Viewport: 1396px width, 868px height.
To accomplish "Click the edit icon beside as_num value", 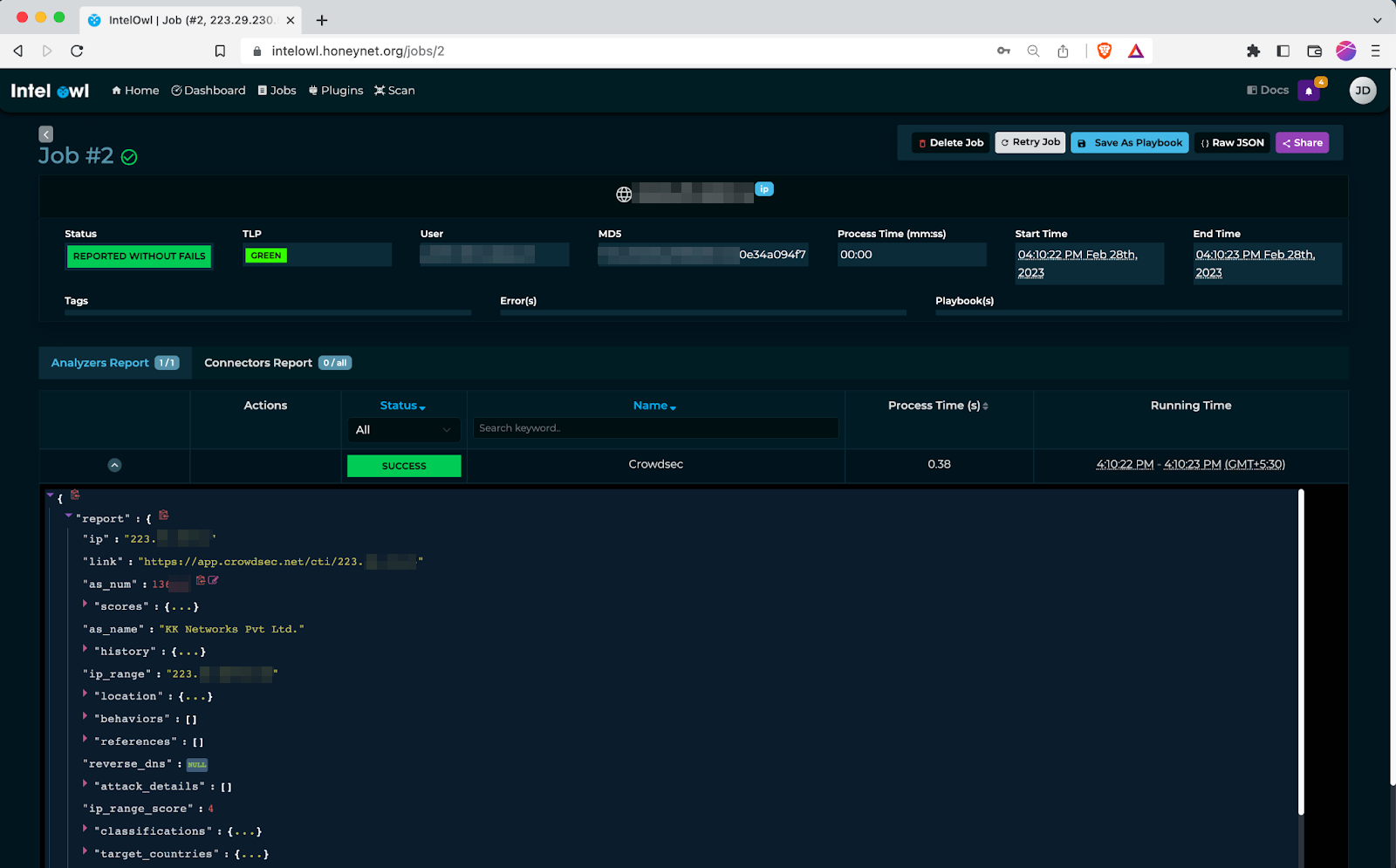I will pyautogui.click(x=214, y=580).
